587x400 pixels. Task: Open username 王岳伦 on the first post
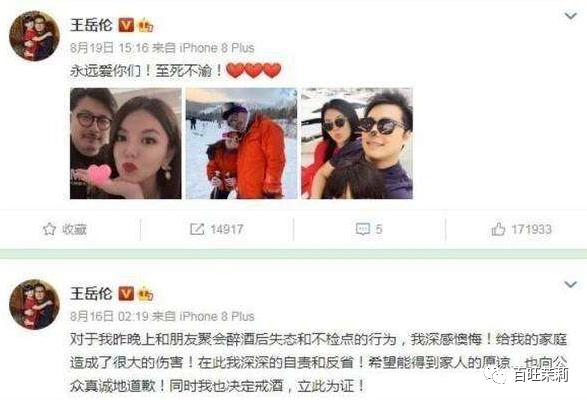(x=91, y=25)
